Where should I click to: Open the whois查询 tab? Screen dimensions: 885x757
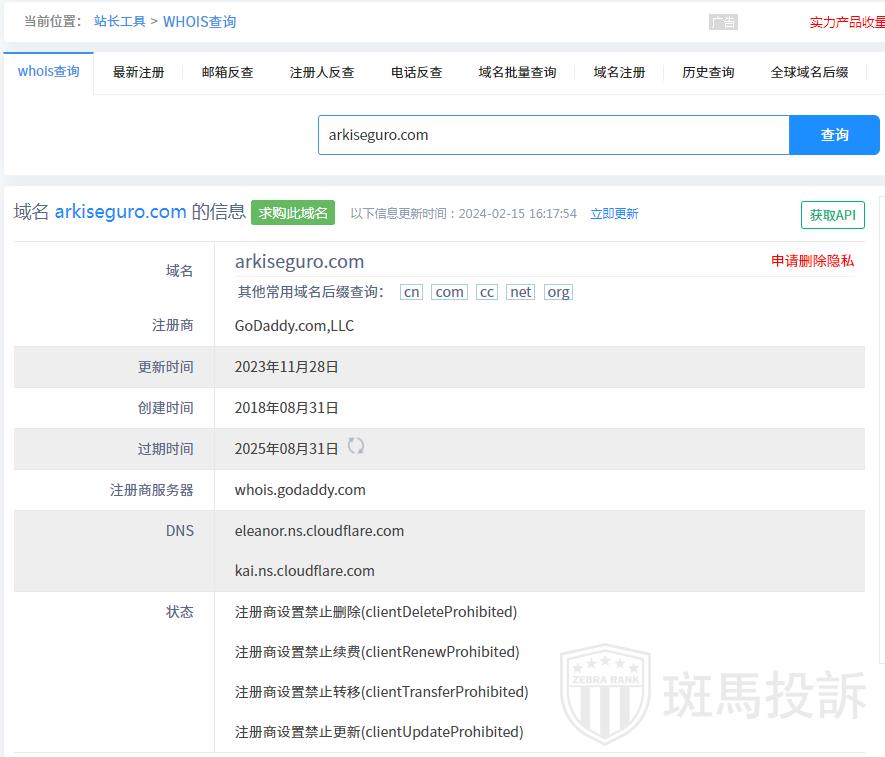(48, 72)
